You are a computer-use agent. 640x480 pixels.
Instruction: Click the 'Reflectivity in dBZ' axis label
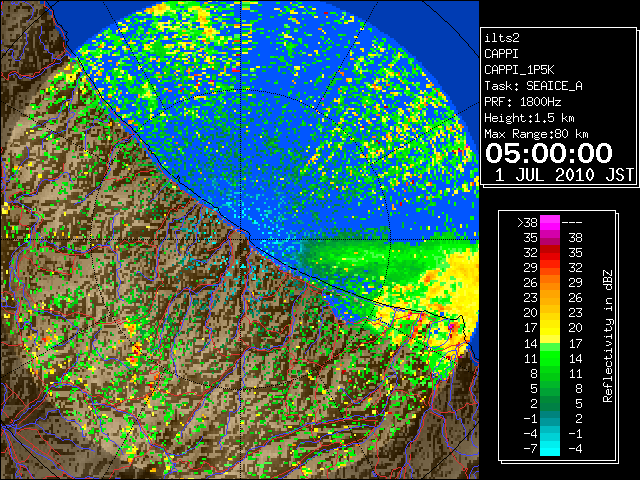point(608,336)
